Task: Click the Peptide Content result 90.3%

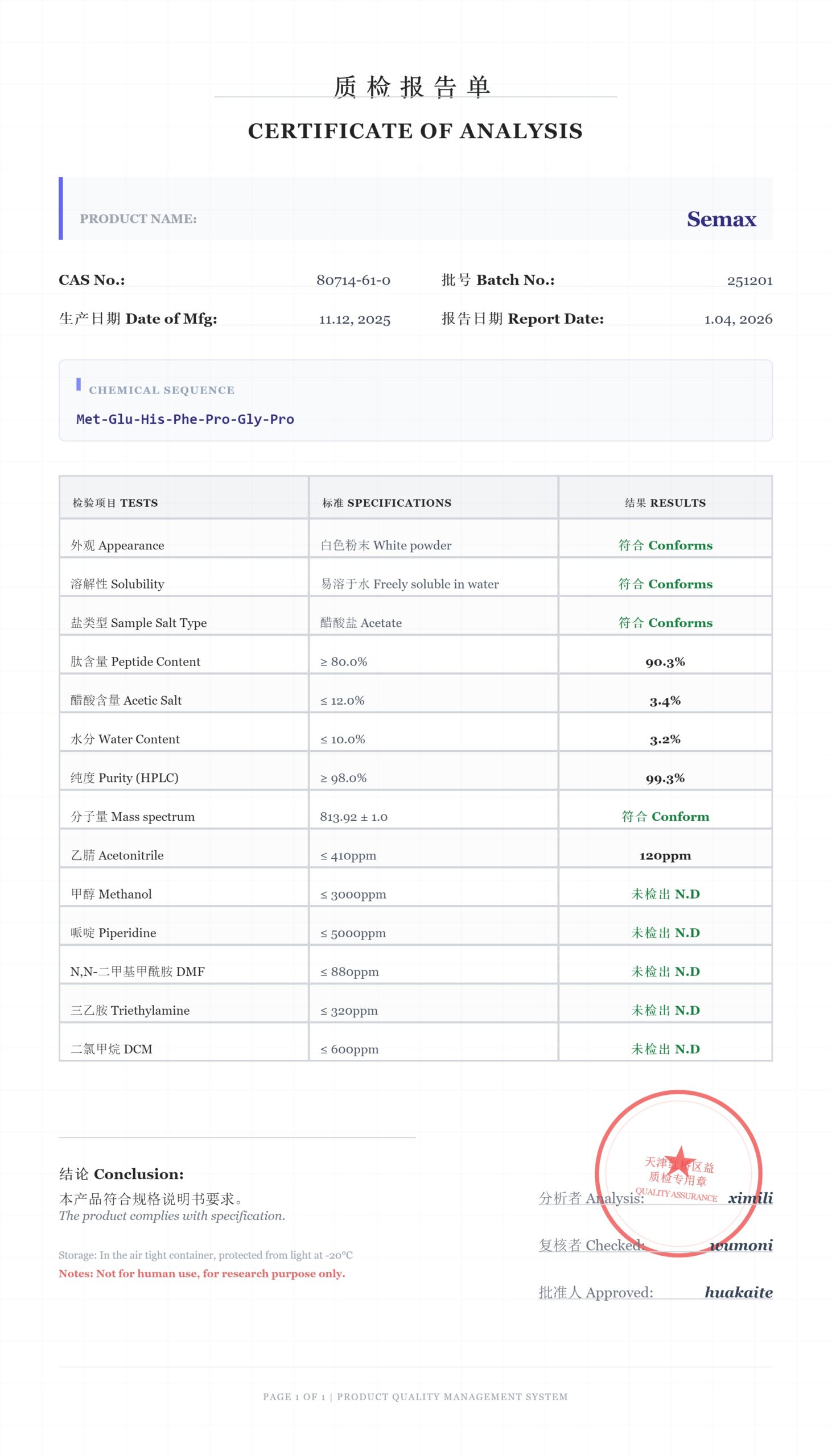Action: tap(665, 662)
